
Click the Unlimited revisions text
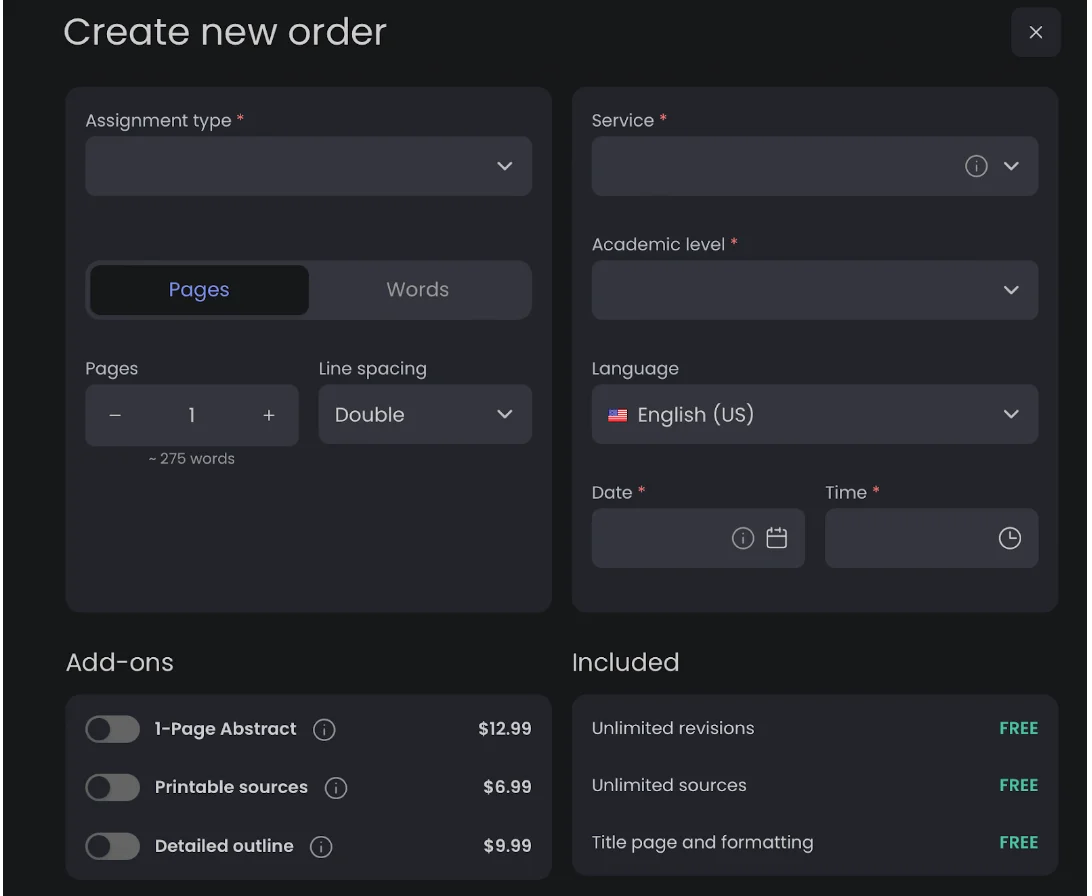pos(673,728)
